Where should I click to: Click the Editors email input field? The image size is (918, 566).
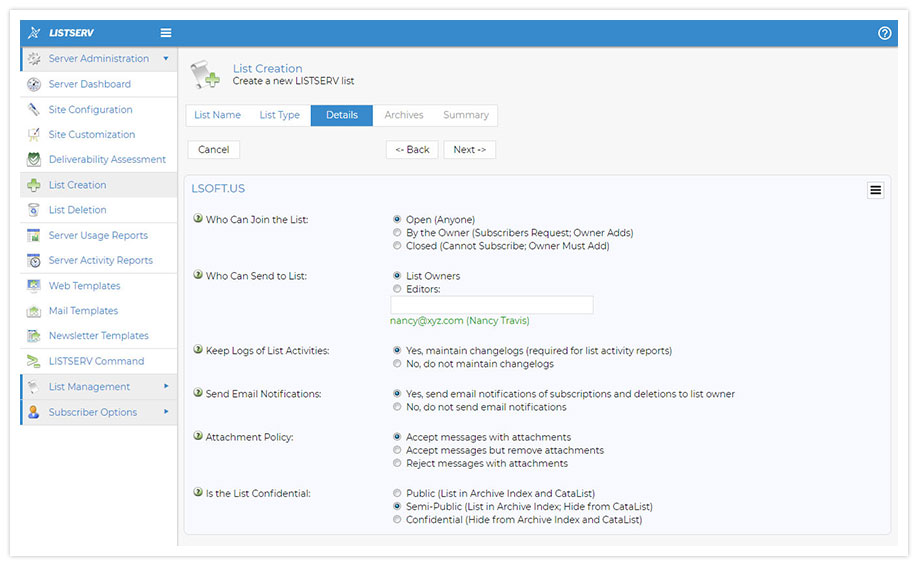492,305
